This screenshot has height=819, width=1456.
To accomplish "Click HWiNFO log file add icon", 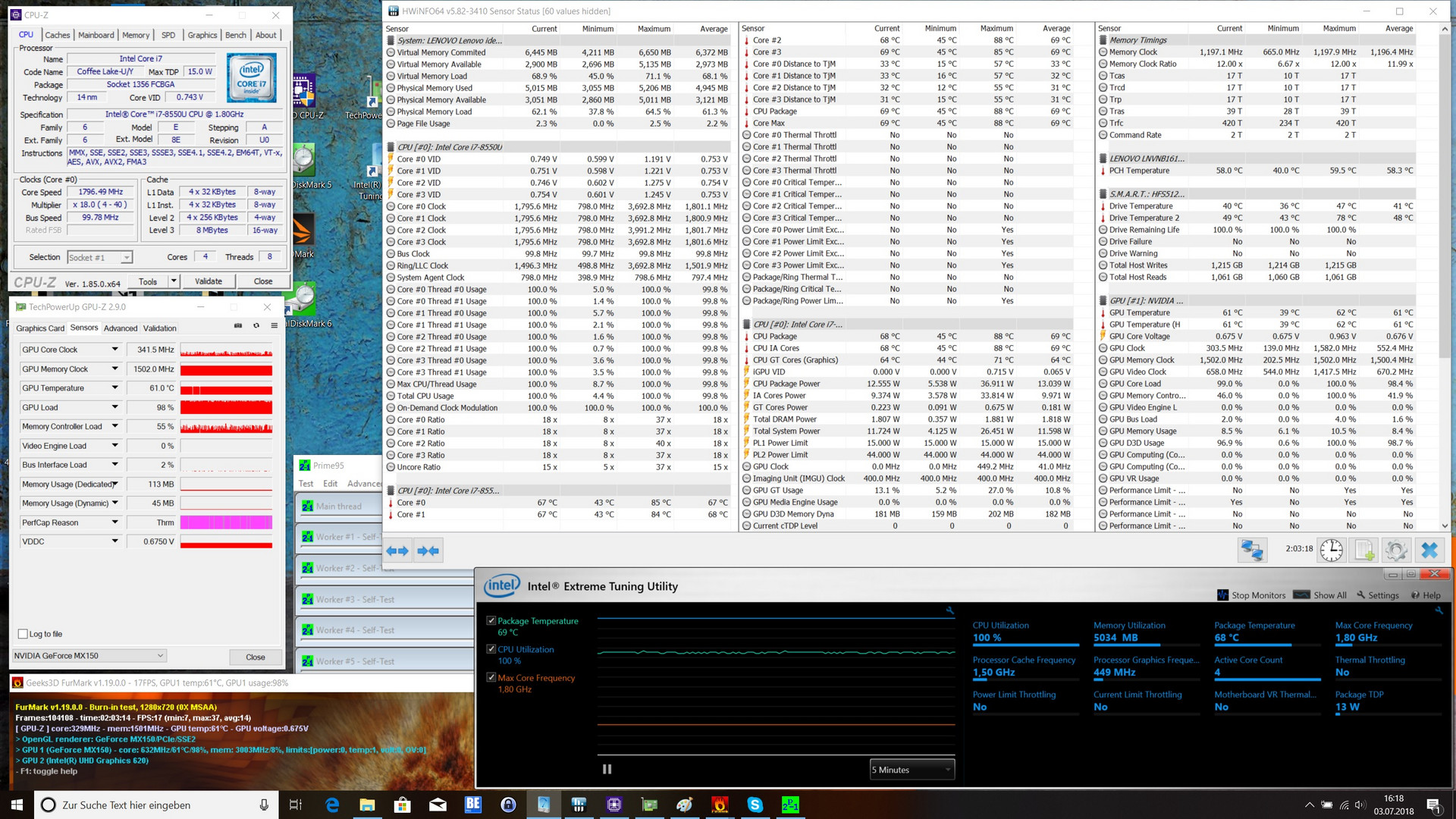I will point(1364,551).
